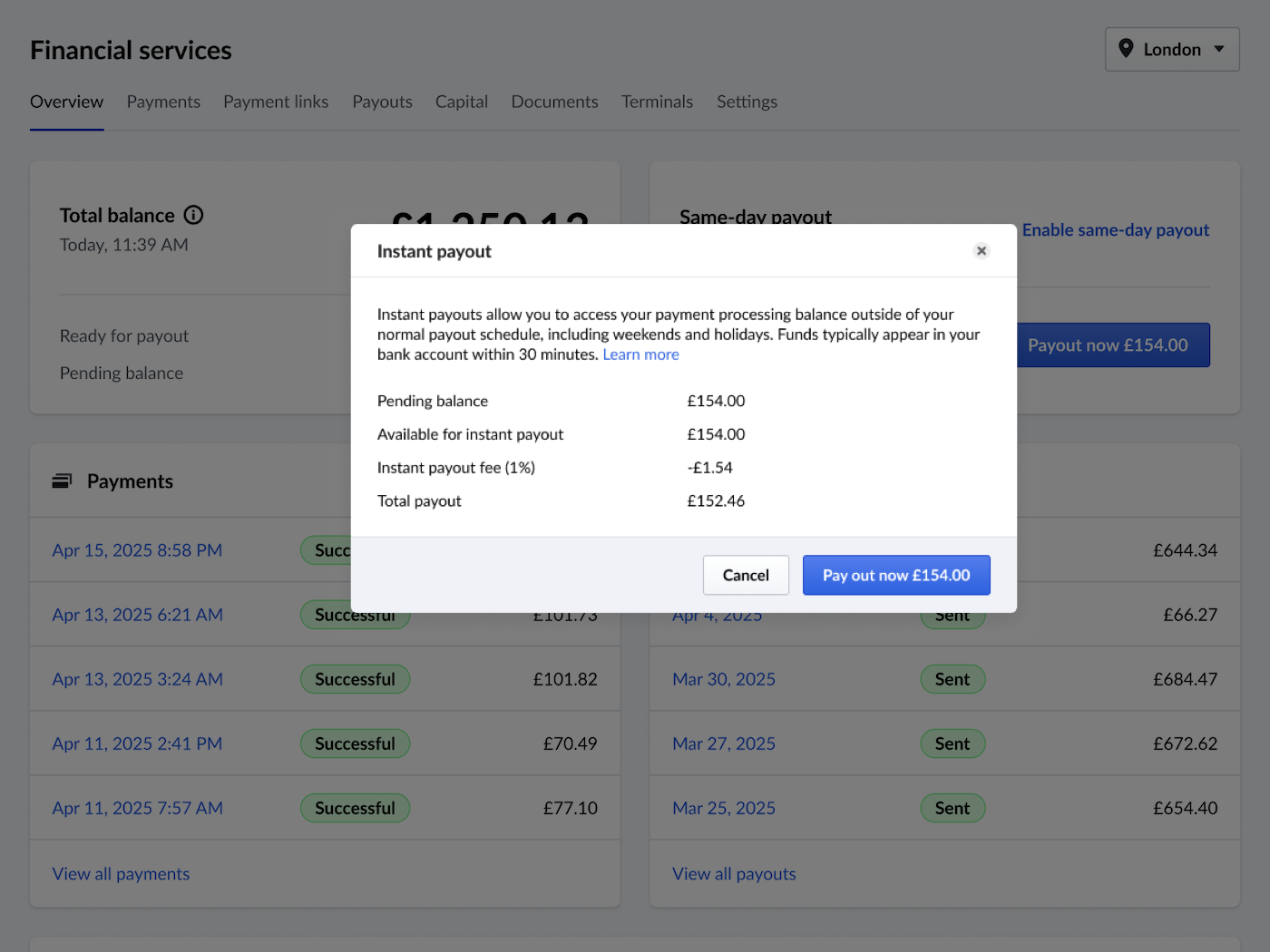Open View all payouts link
Viewport: 1270px width, 952px height.
tap(734, 874)
